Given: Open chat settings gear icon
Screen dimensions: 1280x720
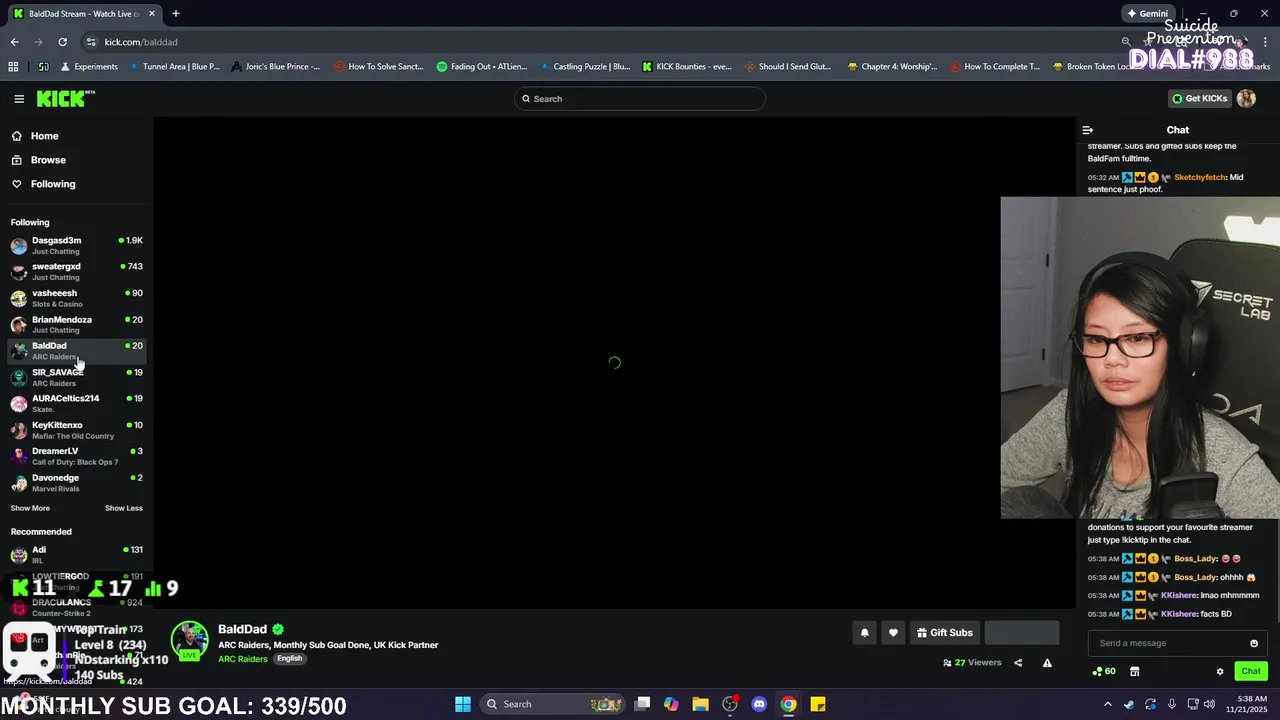Looking at the screenshot, I should (x=1220, y=672).
